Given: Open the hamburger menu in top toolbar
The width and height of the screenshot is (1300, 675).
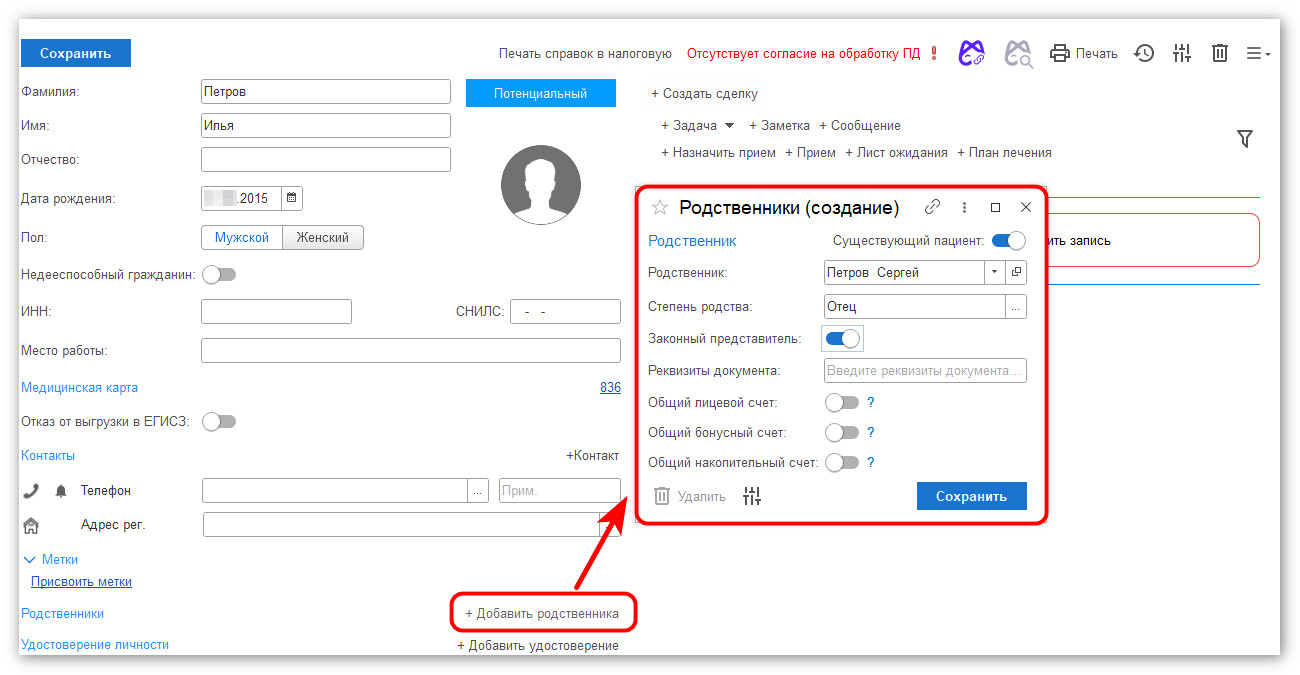Looking at the screenshot, I should point(1258,53).
